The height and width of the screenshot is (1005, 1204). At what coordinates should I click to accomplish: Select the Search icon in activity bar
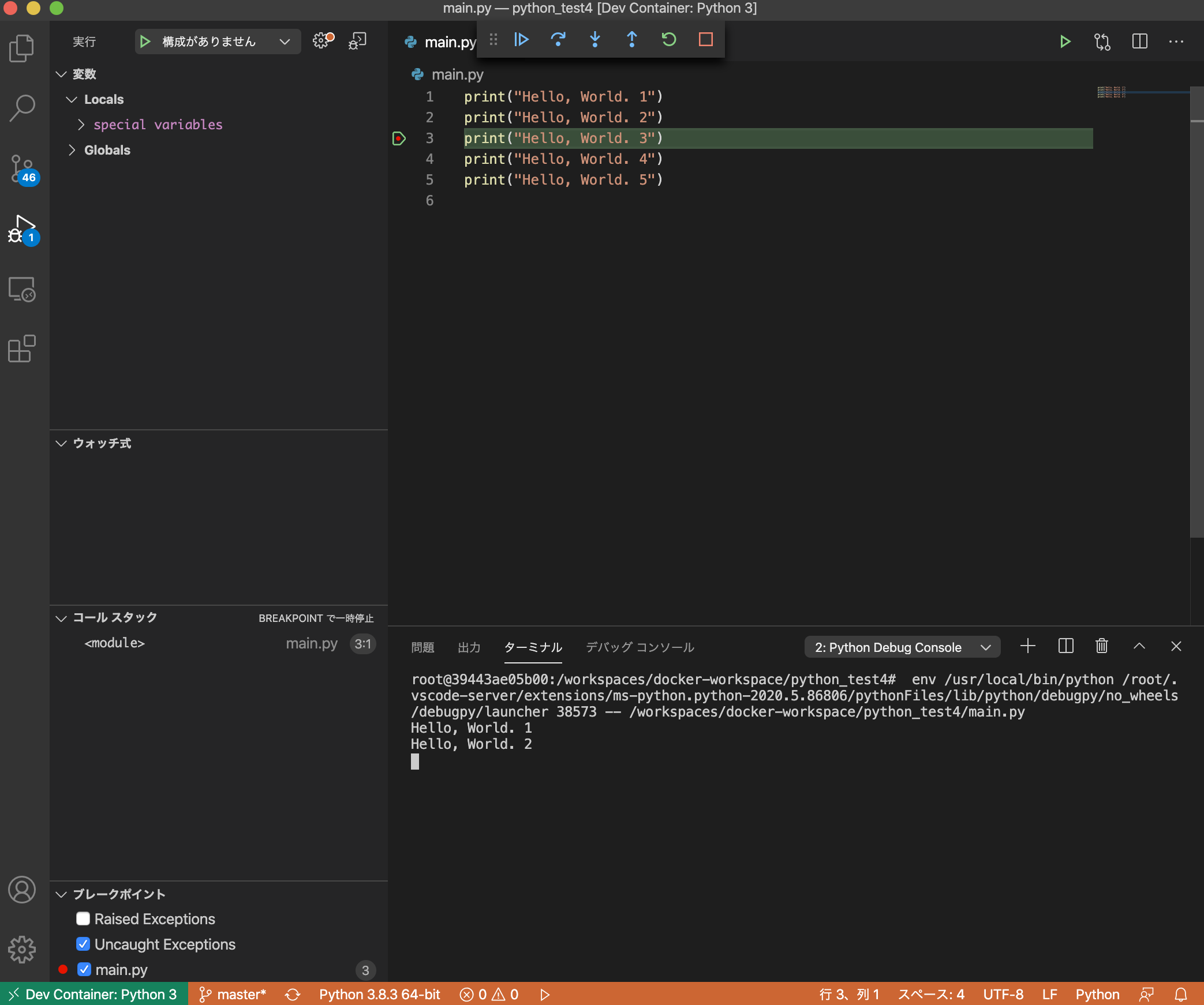22,107
